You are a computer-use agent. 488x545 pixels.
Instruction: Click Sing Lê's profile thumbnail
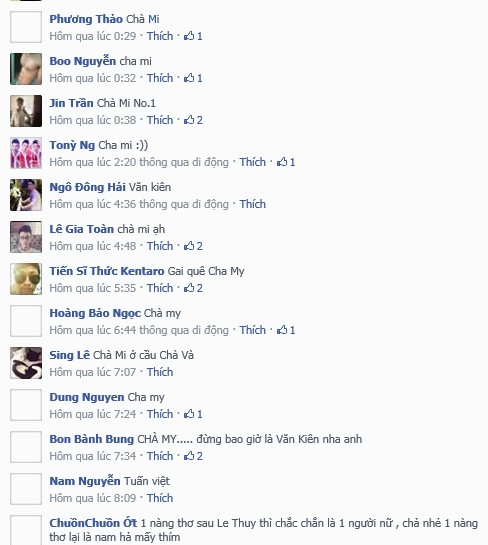[x=26, y=363]
